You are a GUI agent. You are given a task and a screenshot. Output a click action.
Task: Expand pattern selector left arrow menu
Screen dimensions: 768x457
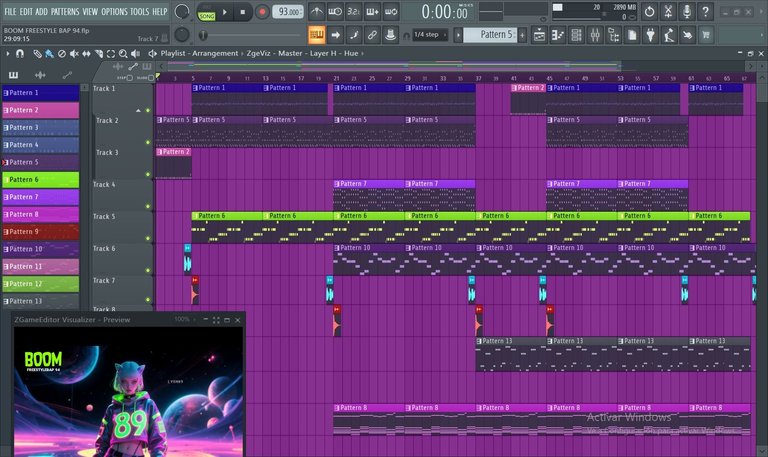(x=458, y=35)
